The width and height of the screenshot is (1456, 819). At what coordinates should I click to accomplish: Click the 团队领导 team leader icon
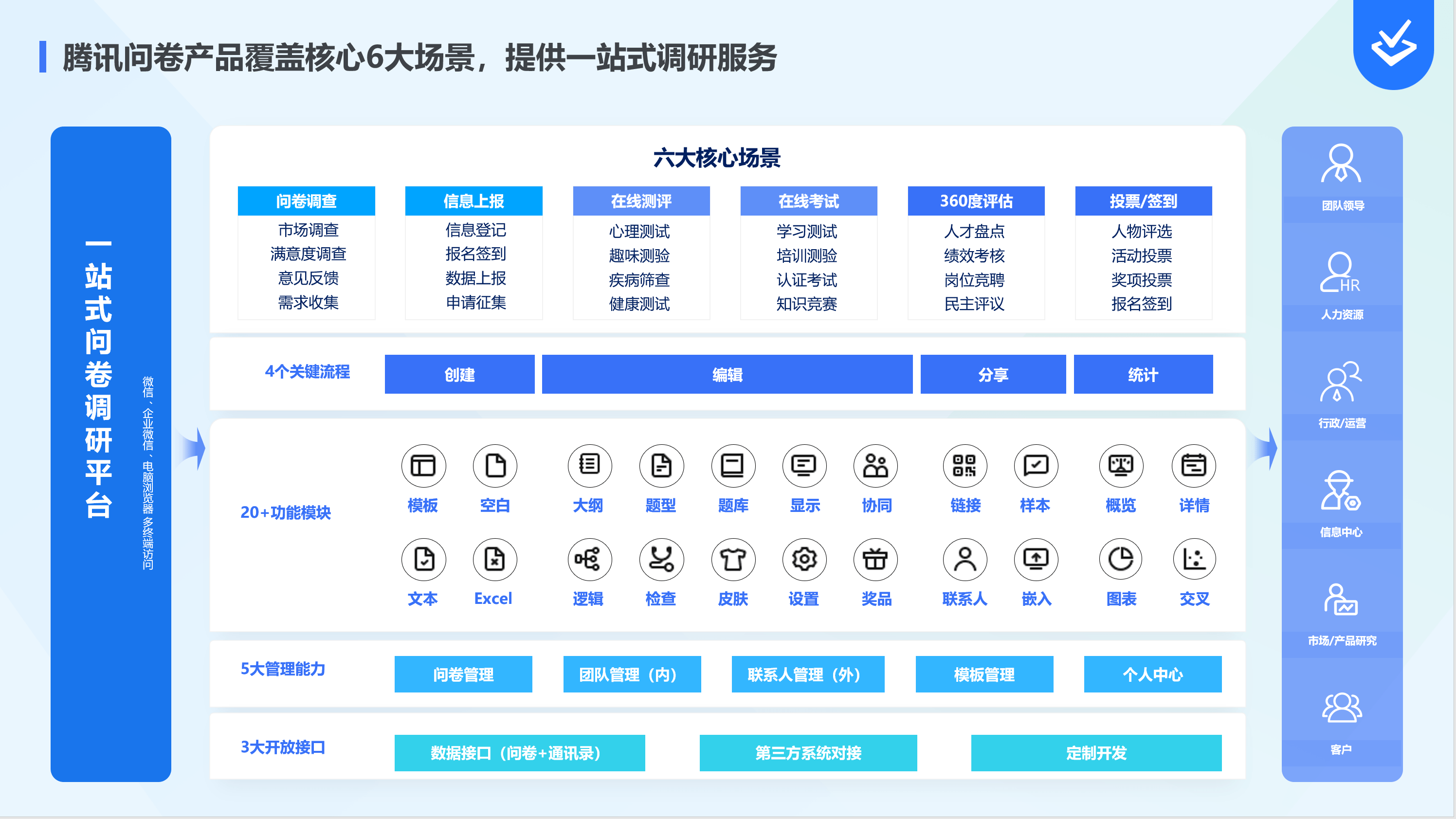point(1341,164)
